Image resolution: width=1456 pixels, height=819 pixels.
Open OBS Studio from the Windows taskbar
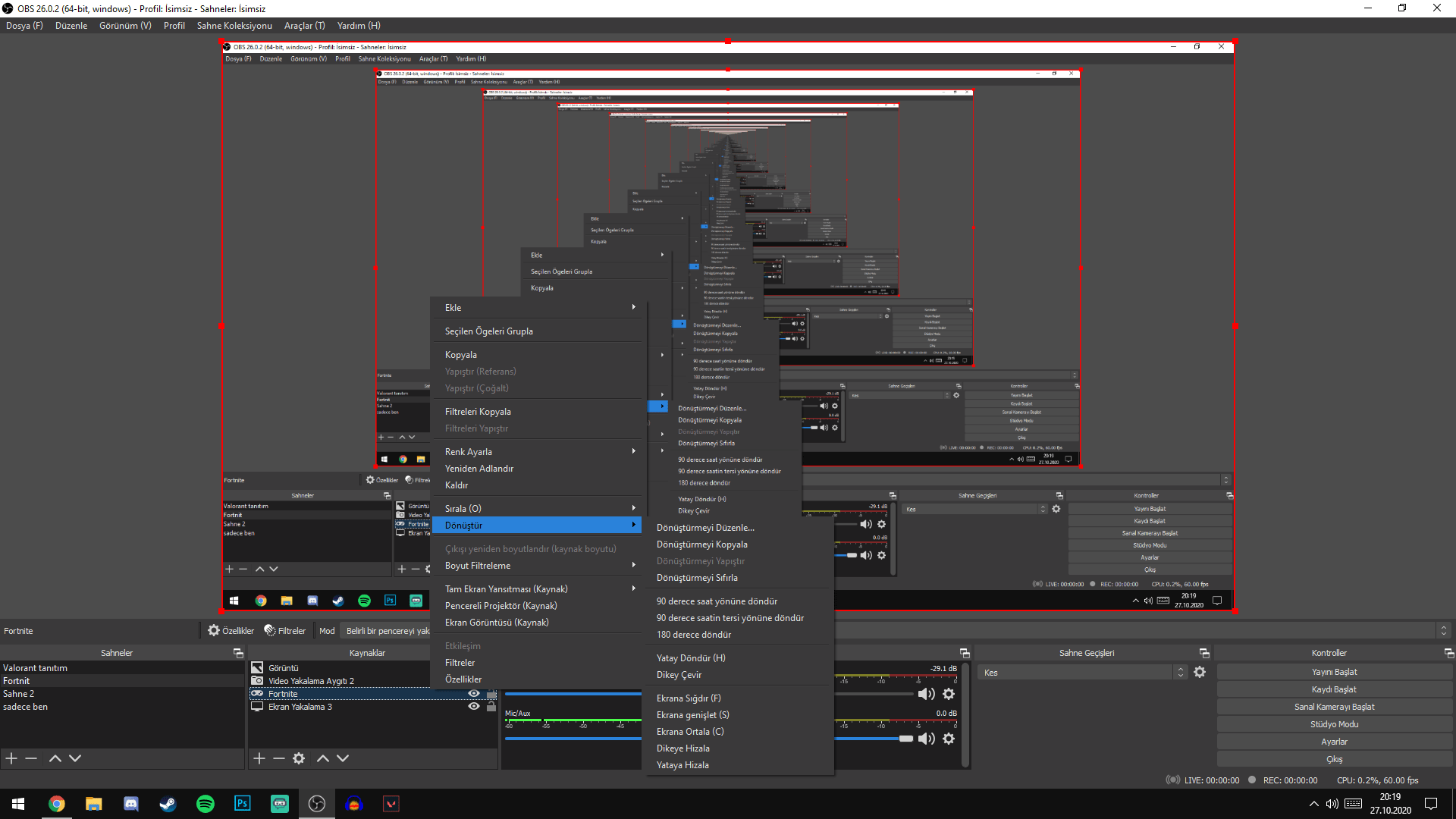tap(317, 804)
